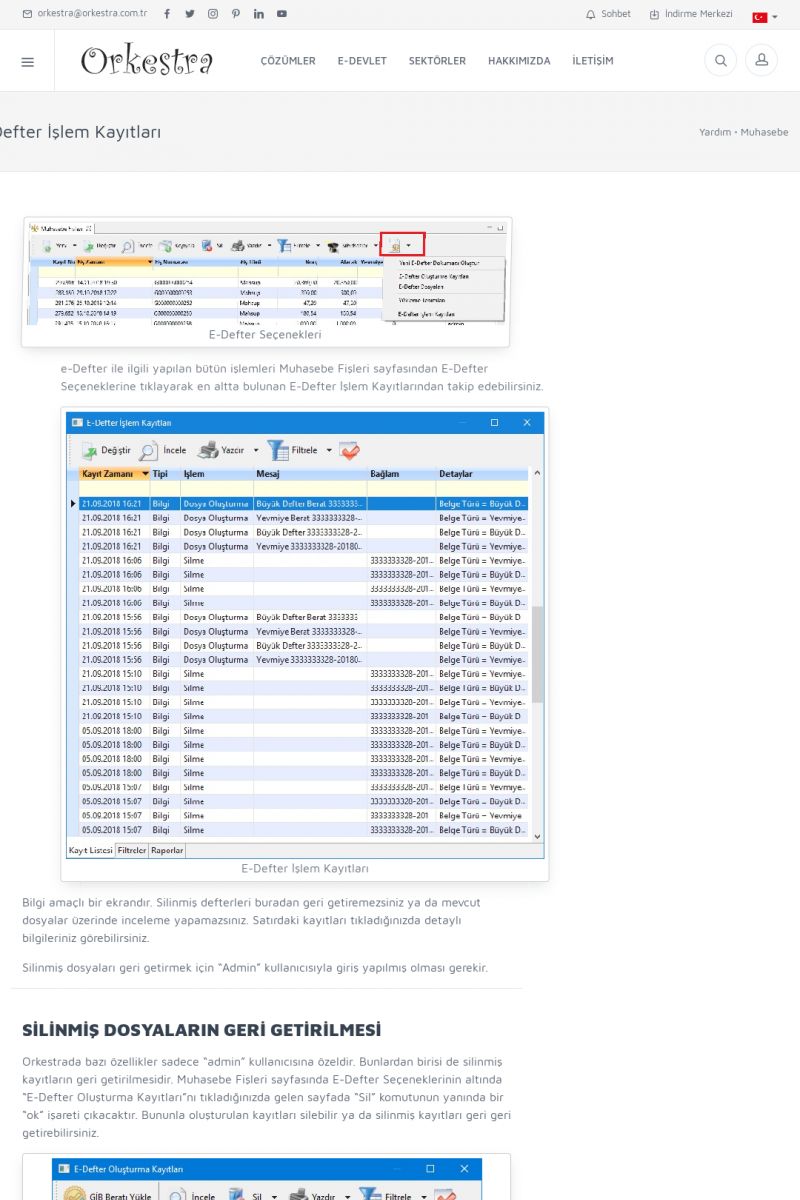Click the search magnifier icon
The height and width of the screenshot is (1200, 800).
pos(720,61)
